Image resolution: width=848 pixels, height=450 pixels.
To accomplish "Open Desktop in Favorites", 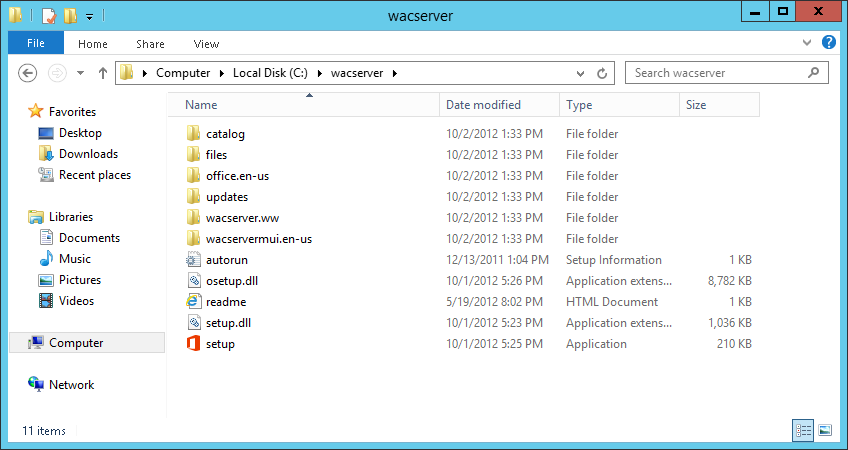I will 80,133.
